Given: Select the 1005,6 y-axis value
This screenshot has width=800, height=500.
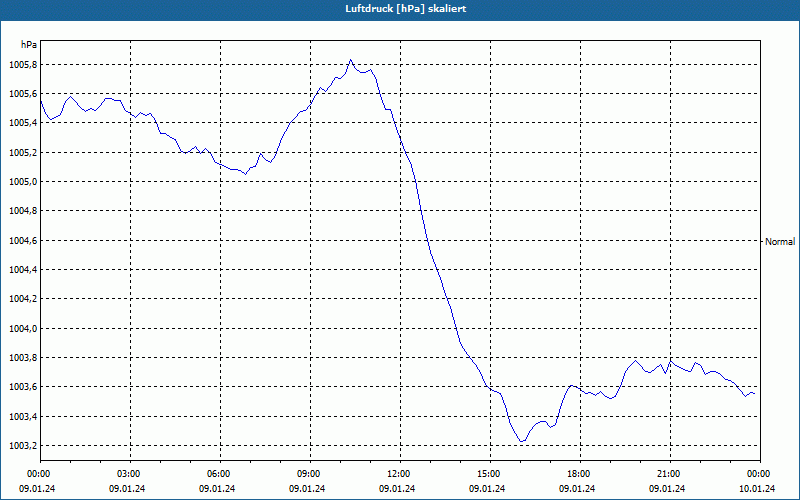Looking at the screenshot, I should point(23,94).
